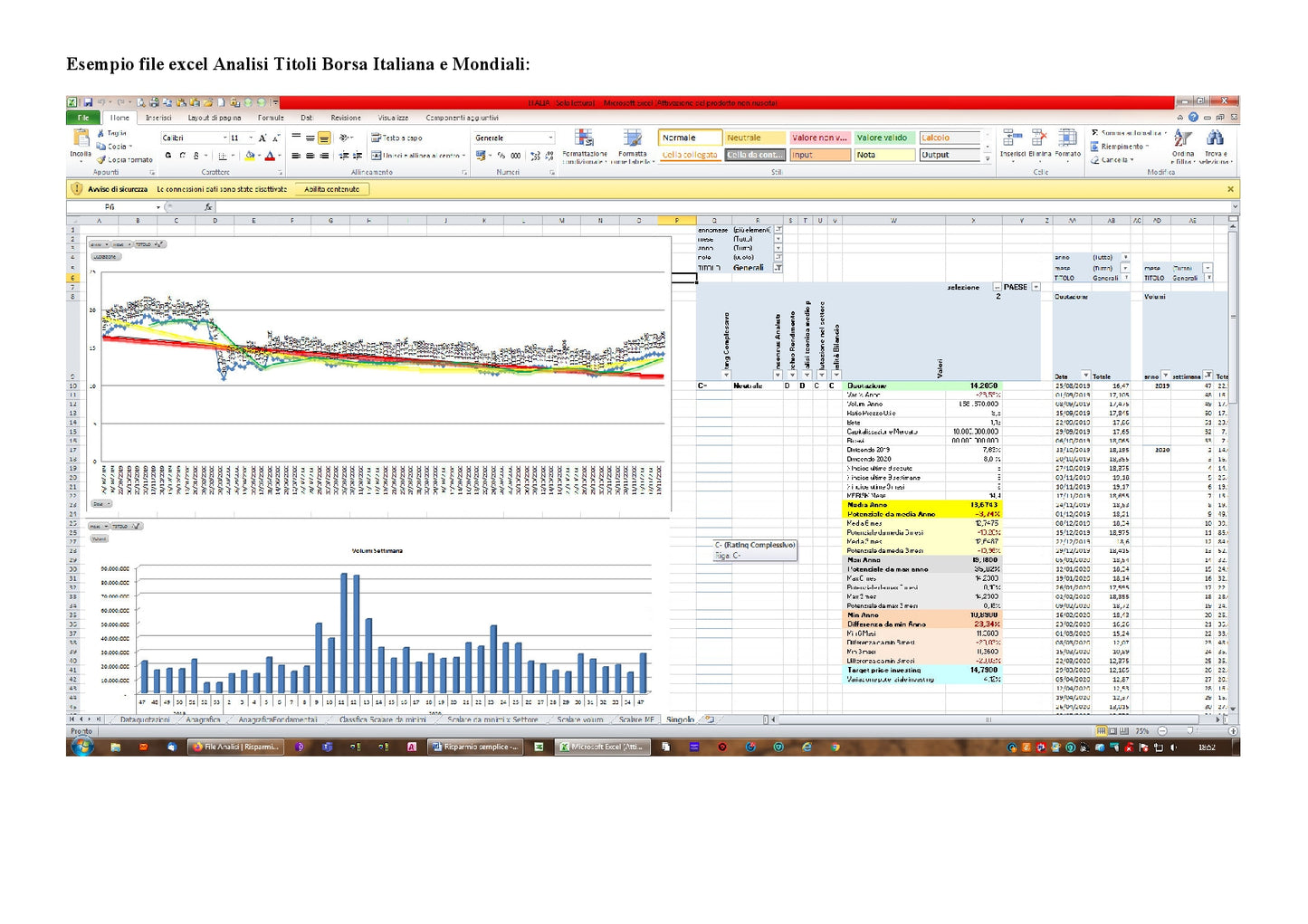The height and width of the screenshot is (924, 1308).
Task: Click center text icon
Action: click(310, 156)
